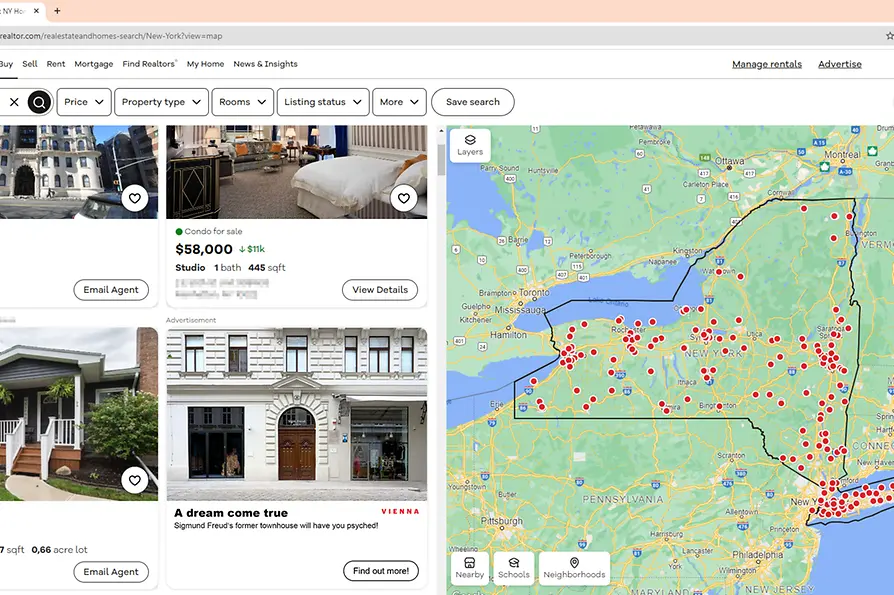This screenshot has width=894, height=595.
Task: Open a new browser tab
Action: (x=57, y=11)
